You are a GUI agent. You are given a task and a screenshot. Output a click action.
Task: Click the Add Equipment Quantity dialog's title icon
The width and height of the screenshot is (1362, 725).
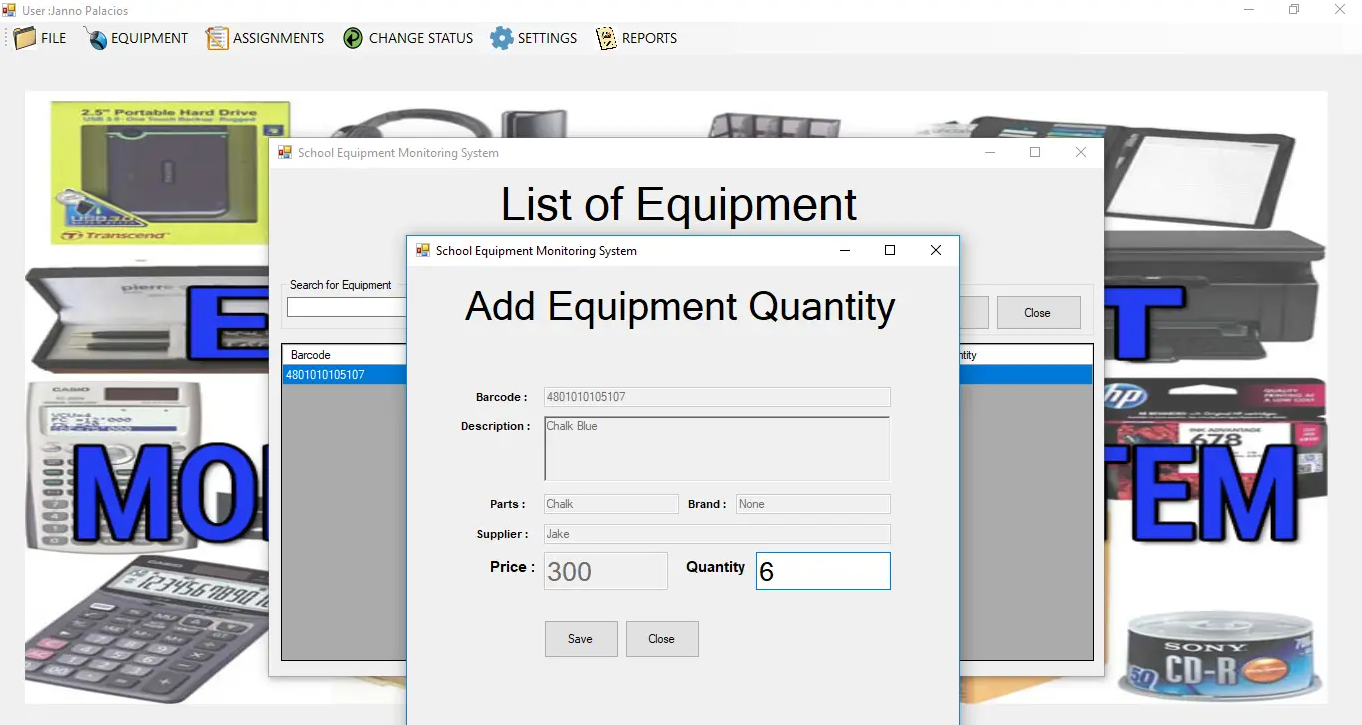pos(423,251)
